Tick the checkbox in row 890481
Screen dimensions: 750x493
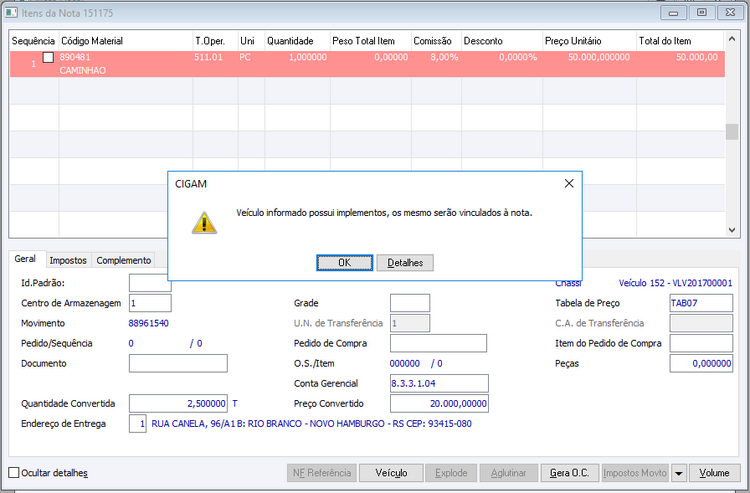point(48,57)
